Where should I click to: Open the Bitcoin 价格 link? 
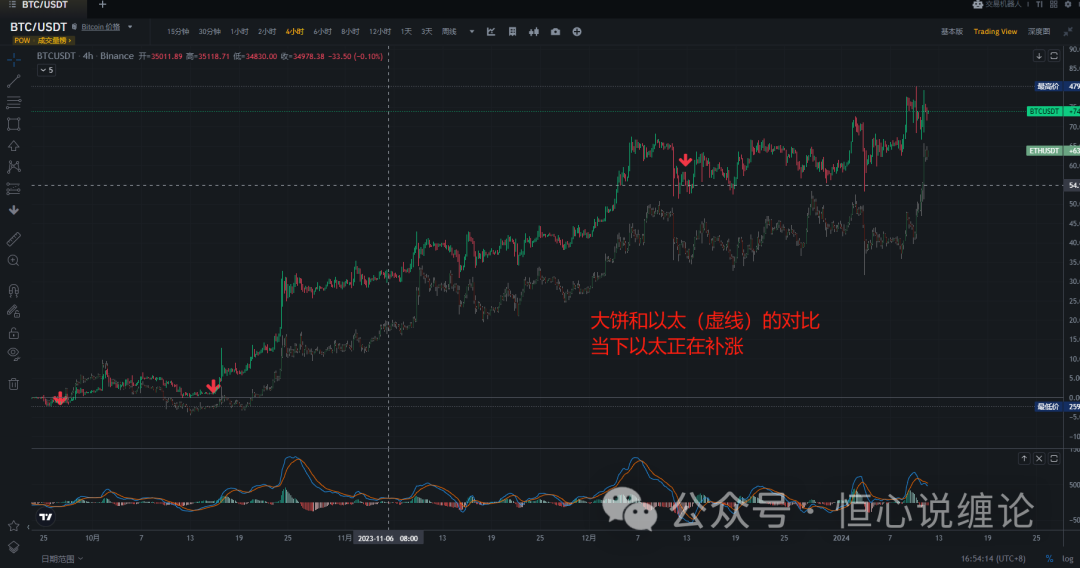pos(101,27)
